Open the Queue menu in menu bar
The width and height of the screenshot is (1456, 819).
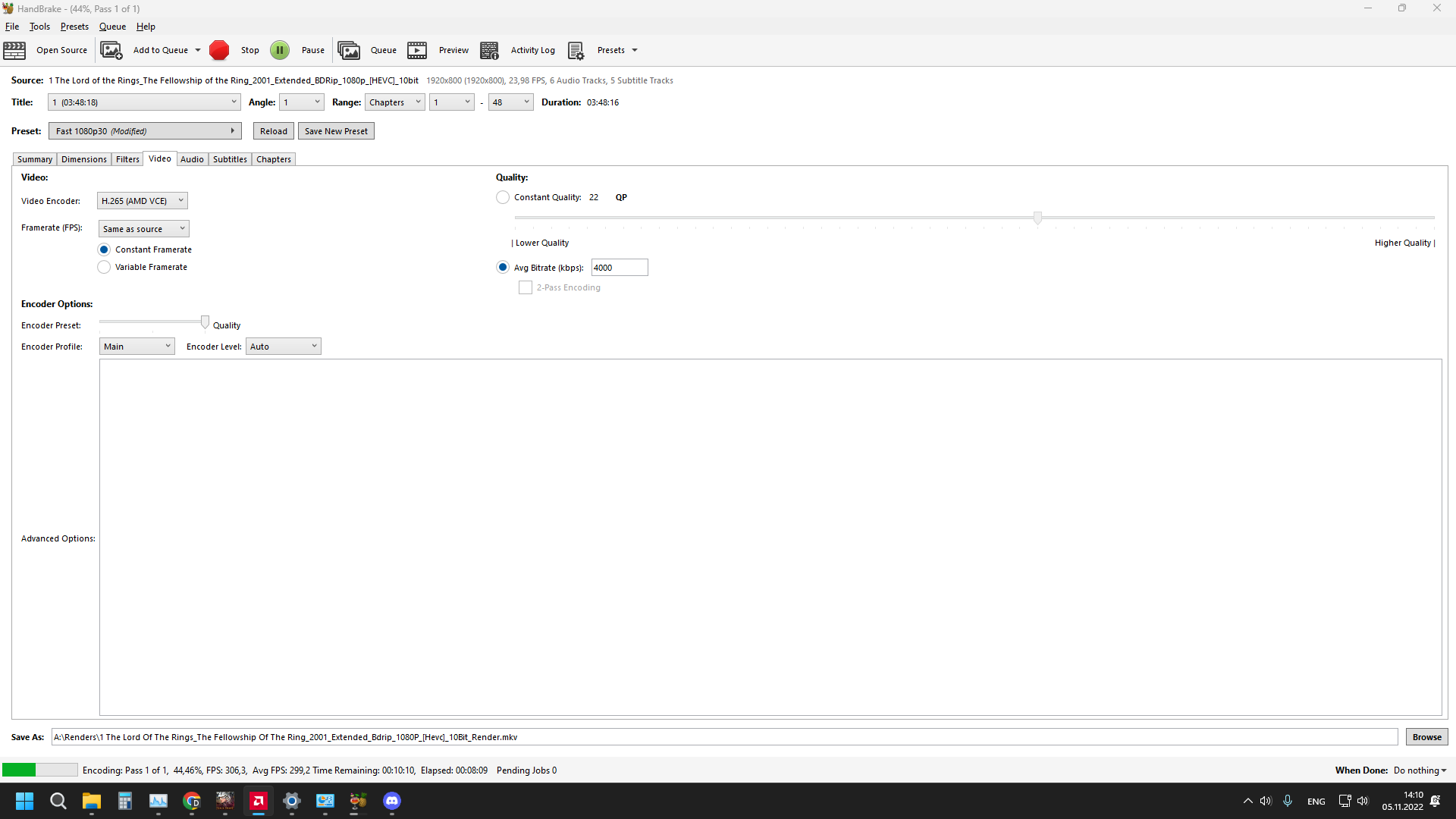point(112,27)
